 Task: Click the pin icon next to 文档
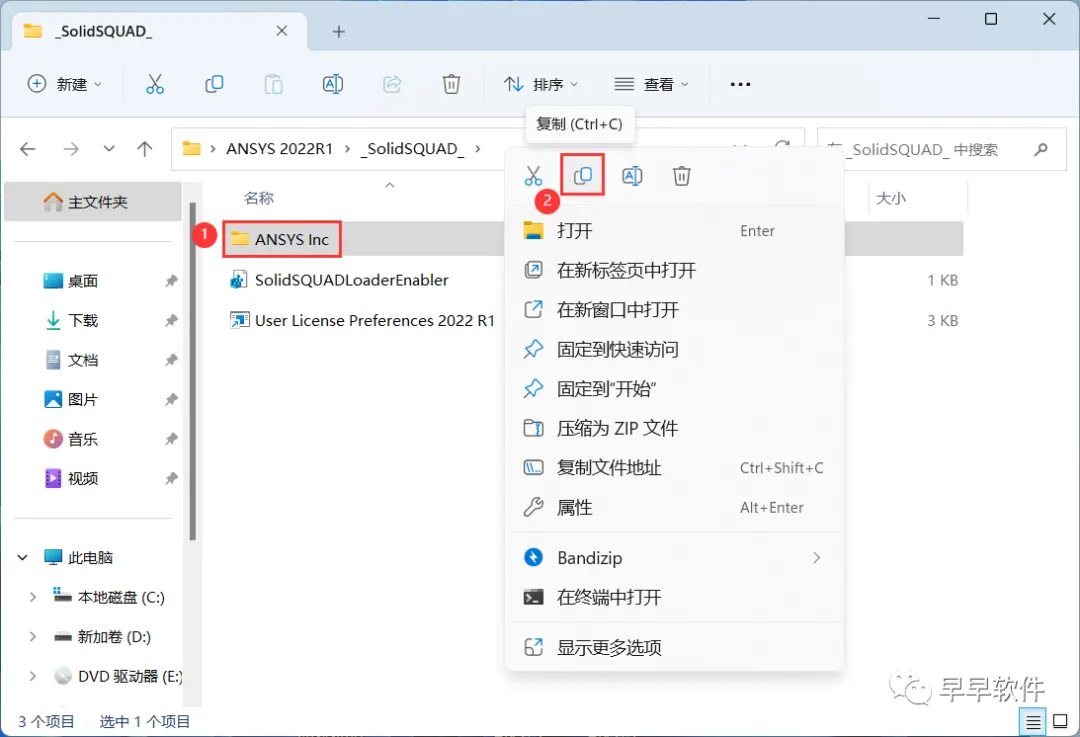tap(171, 360)
